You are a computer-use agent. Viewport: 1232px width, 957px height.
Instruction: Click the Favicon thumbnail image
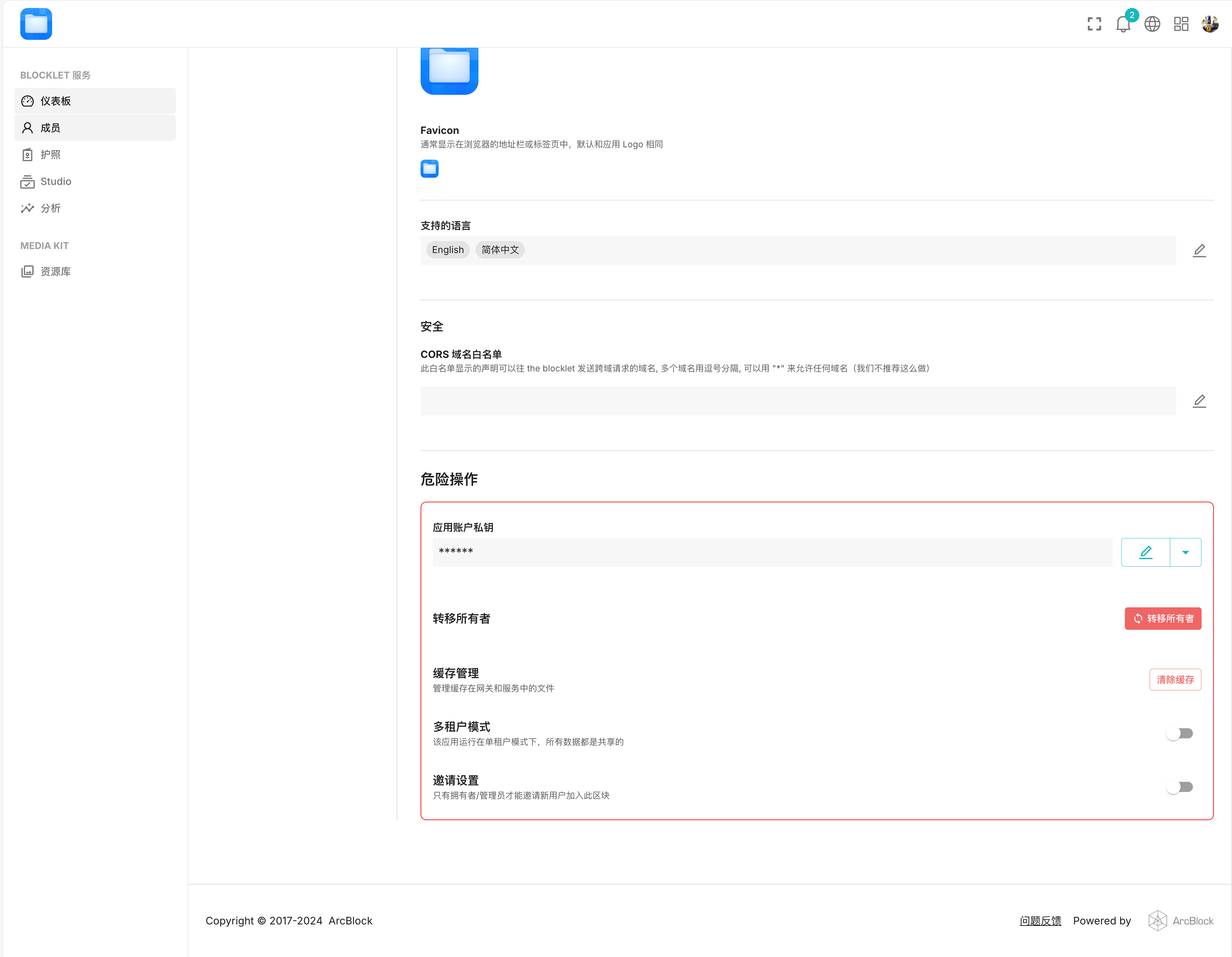tap(429, 168)
